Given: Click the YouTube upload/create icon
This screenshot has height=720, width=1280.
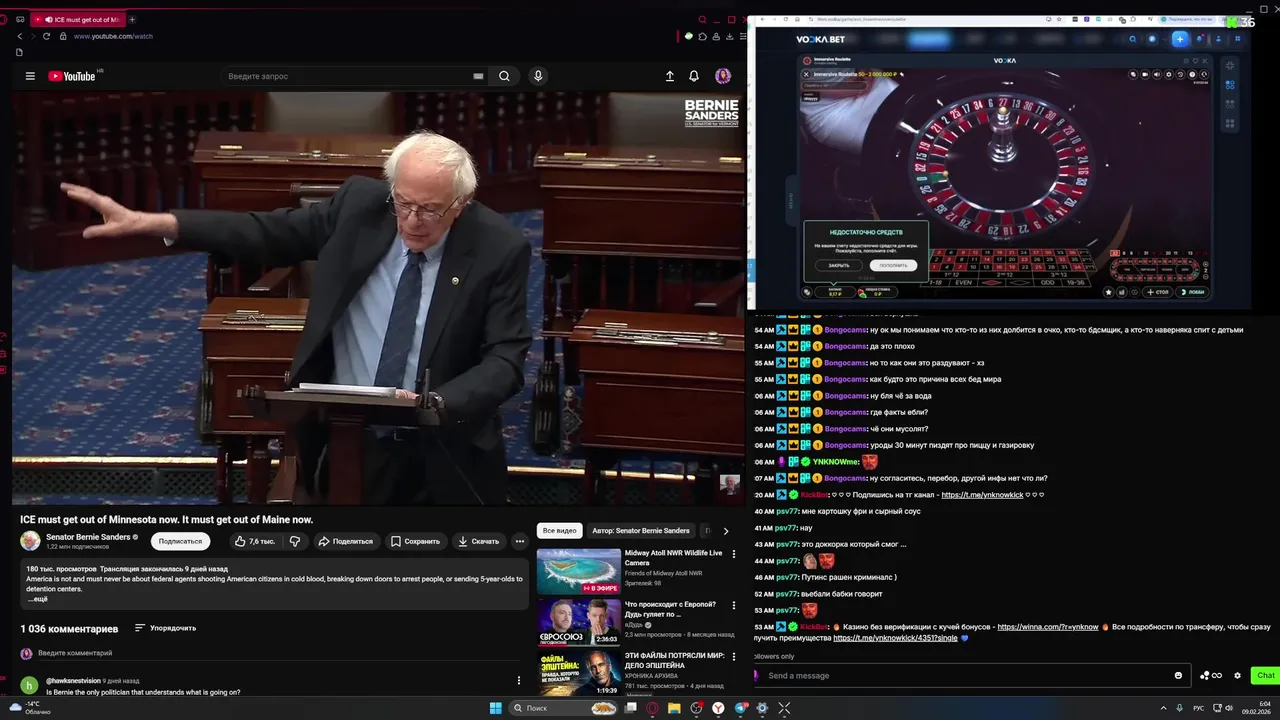Looking at the screenshot, I should (670, 76).
